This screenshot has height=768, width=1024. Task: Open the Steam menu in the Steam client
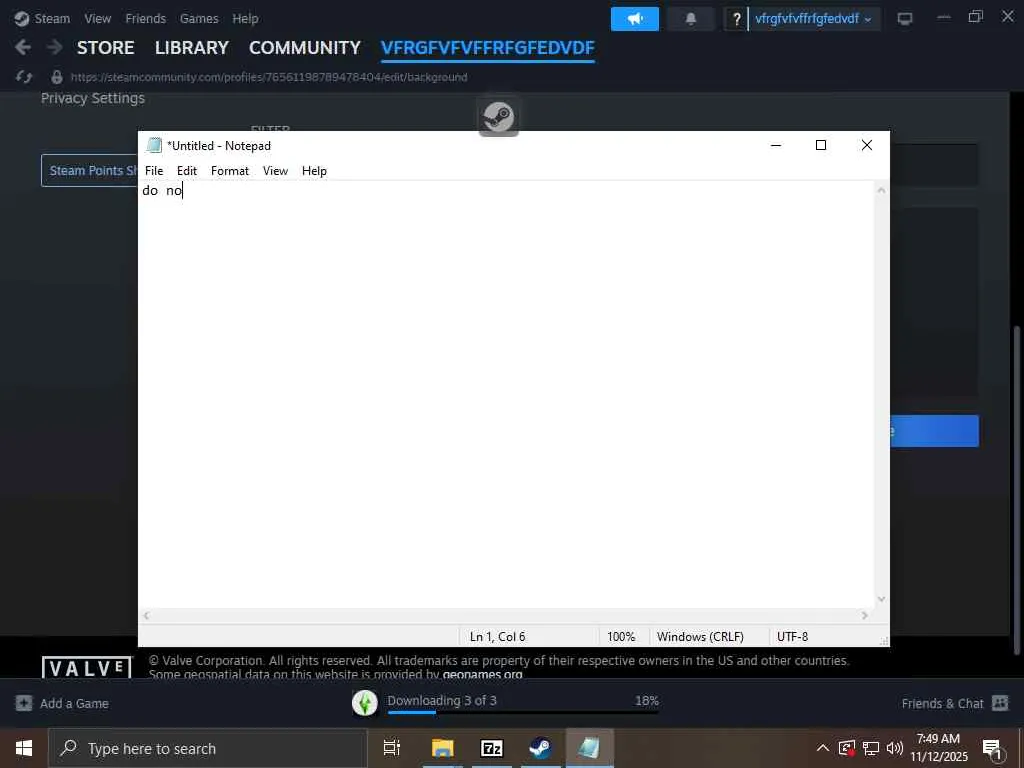pyautogui.click(x=52, y=18)
